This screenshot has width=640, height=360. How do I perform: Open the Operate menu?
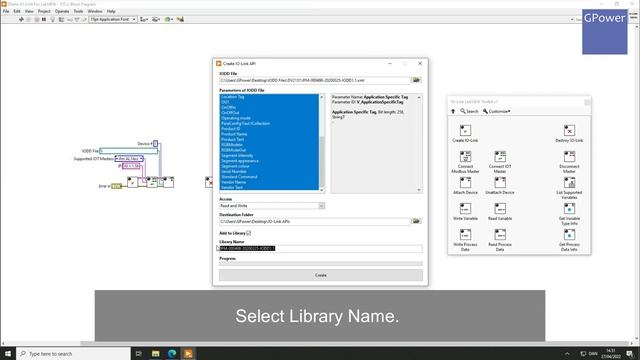62,11
